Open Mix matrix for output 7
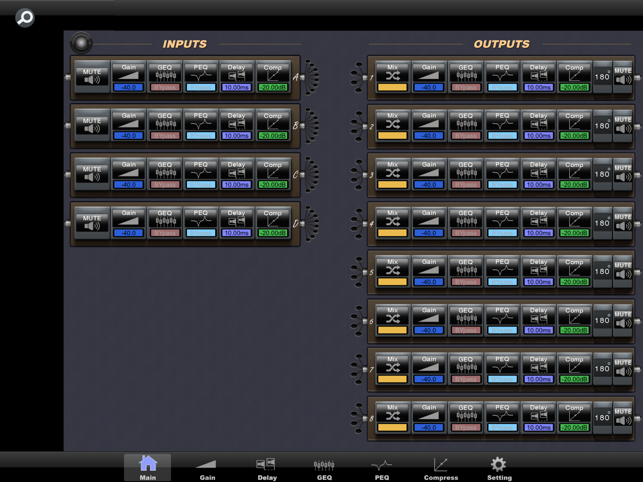Image resolution: width=643 pixels, height=482 pixels. (392, 368)
